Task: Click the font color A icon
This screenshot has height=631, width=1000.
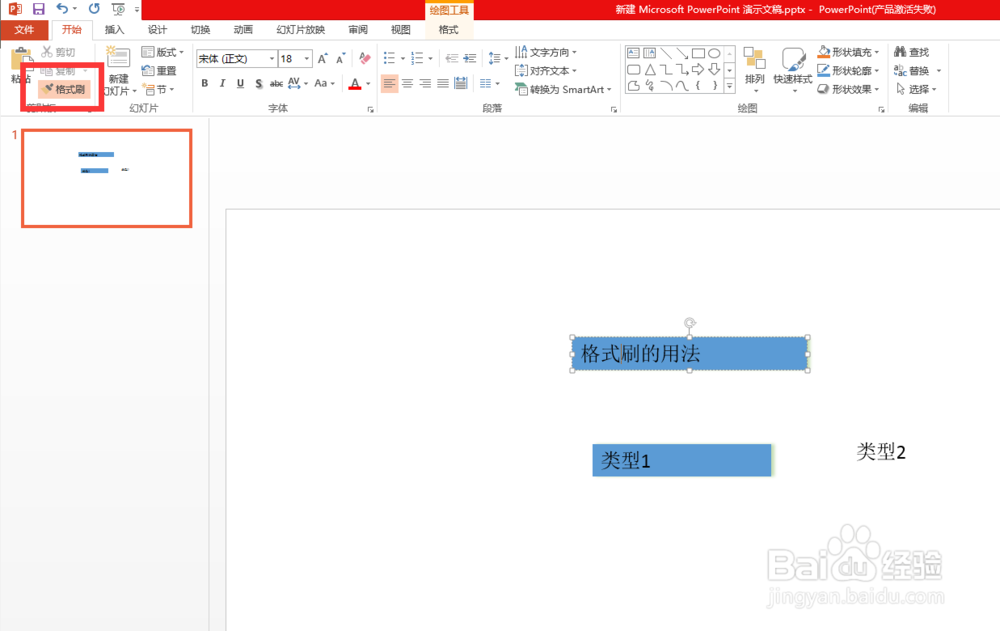Action: (355, 84)
